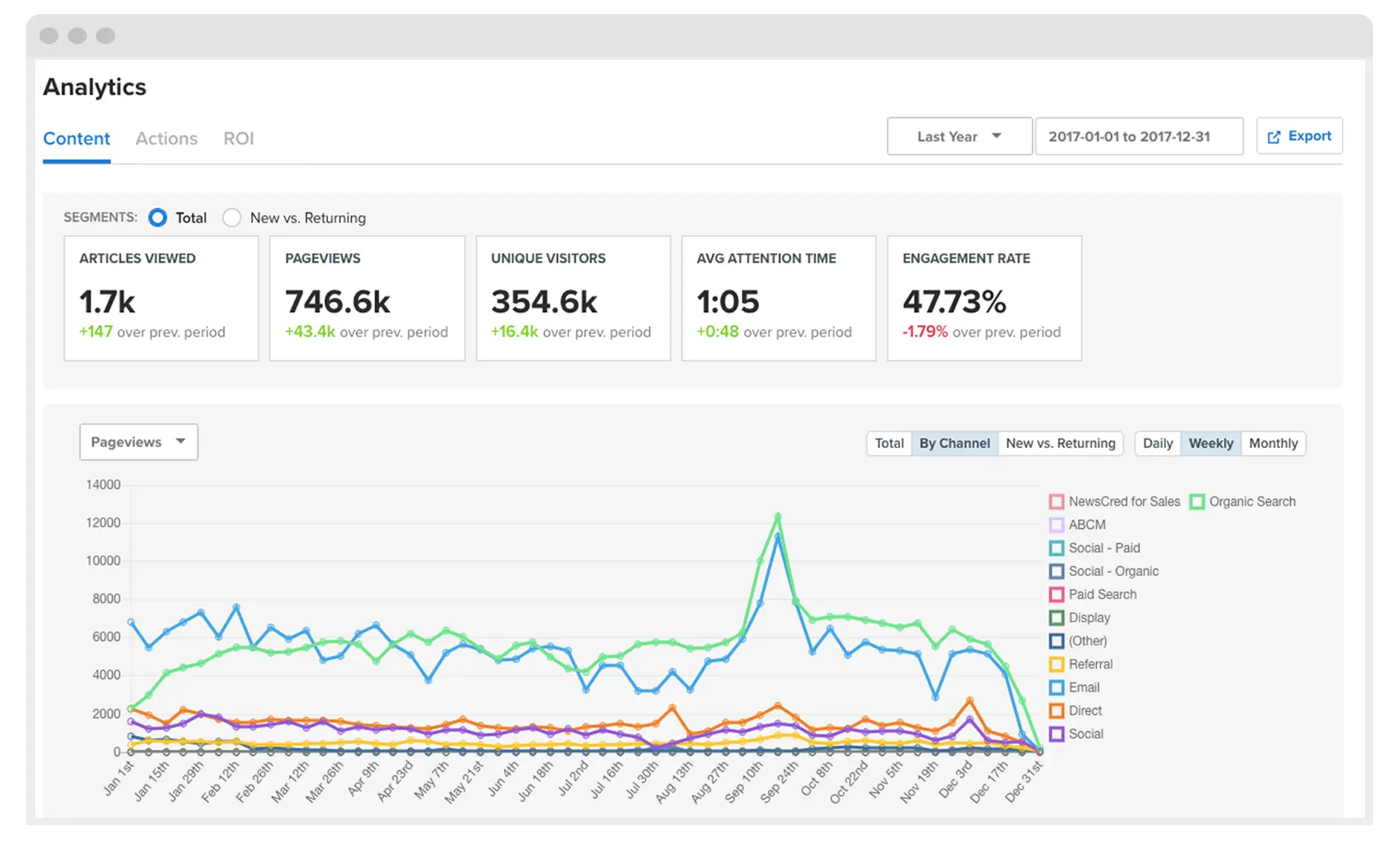Click the 2017 date range field
1400x853 pixels.
click(1139, 136)
